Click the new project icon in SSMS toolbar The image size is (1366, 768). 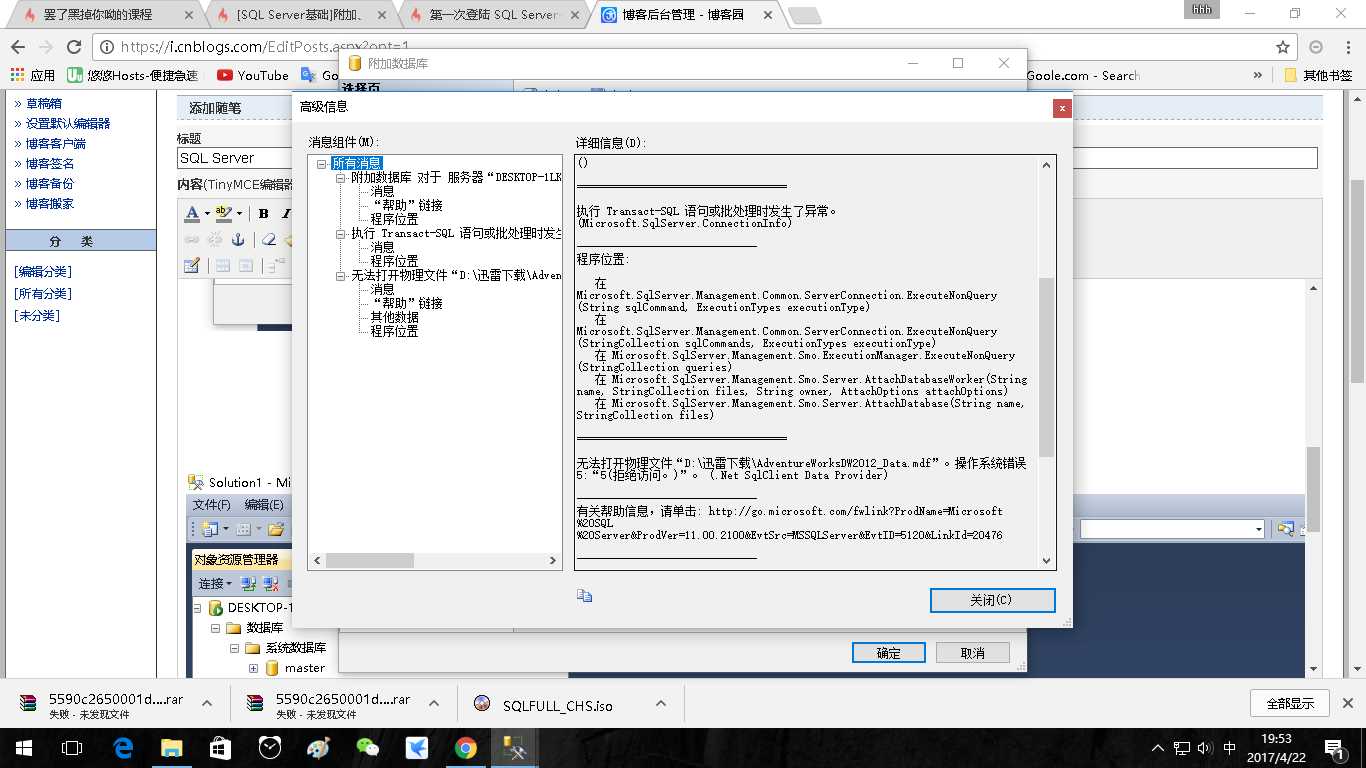pyautogui.click(x=210, y=529)
